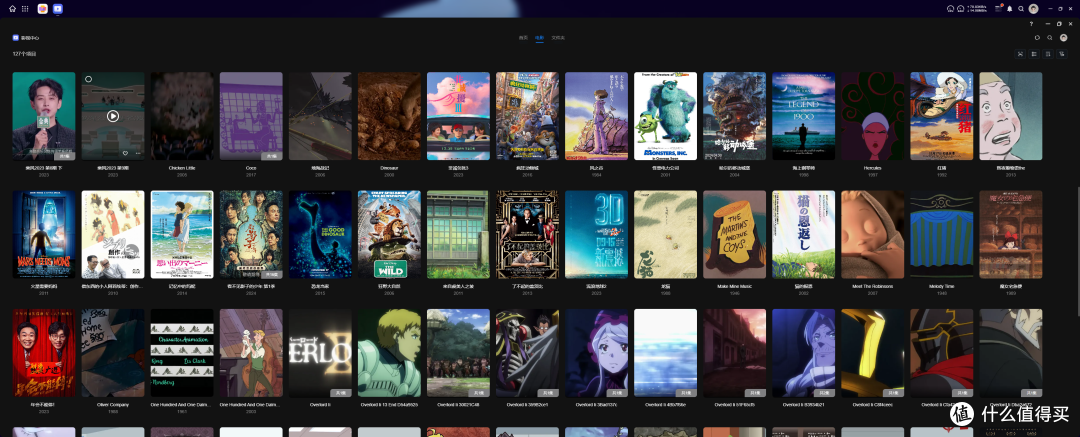1080x437 pixels.
Task: Open the Chicken Little poster
Action: tap(182, 116)
